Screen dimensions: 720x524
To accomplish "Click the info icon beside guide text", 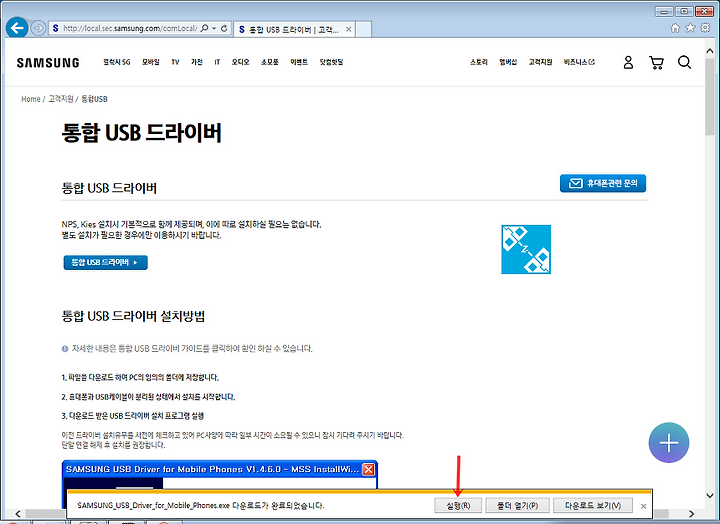I will click(65, 349).
